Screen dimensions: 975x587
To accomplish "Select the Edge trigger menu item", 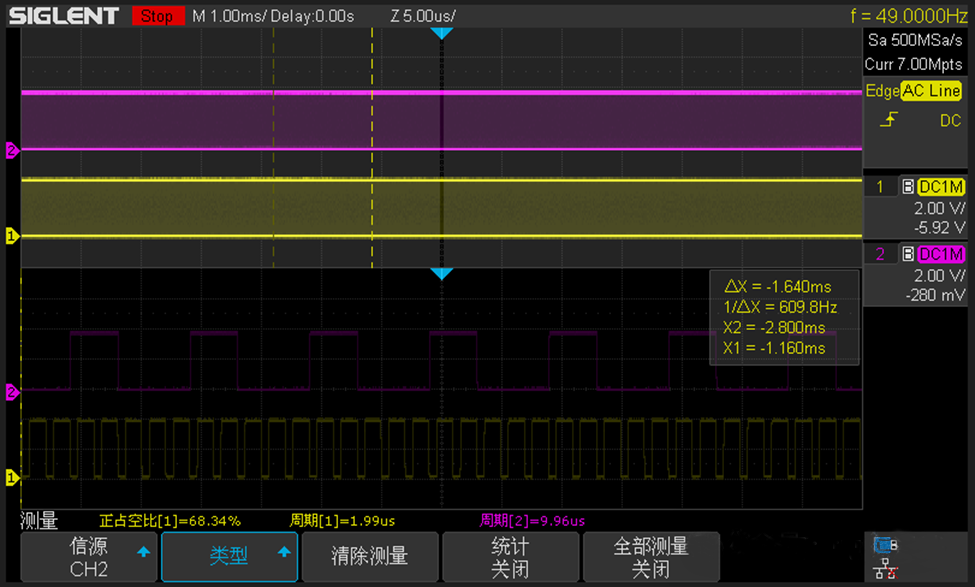I will (x=881, y=90).
